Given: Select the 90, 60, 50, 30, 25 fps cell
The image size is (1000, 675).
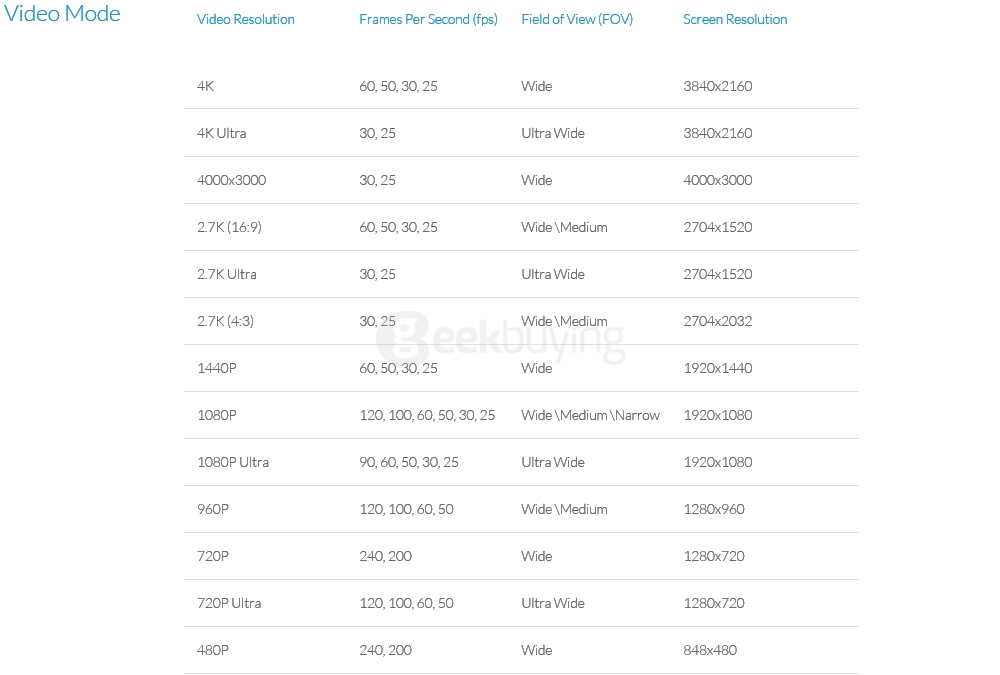Looking at the screenshot, I should tap(409, 462).
